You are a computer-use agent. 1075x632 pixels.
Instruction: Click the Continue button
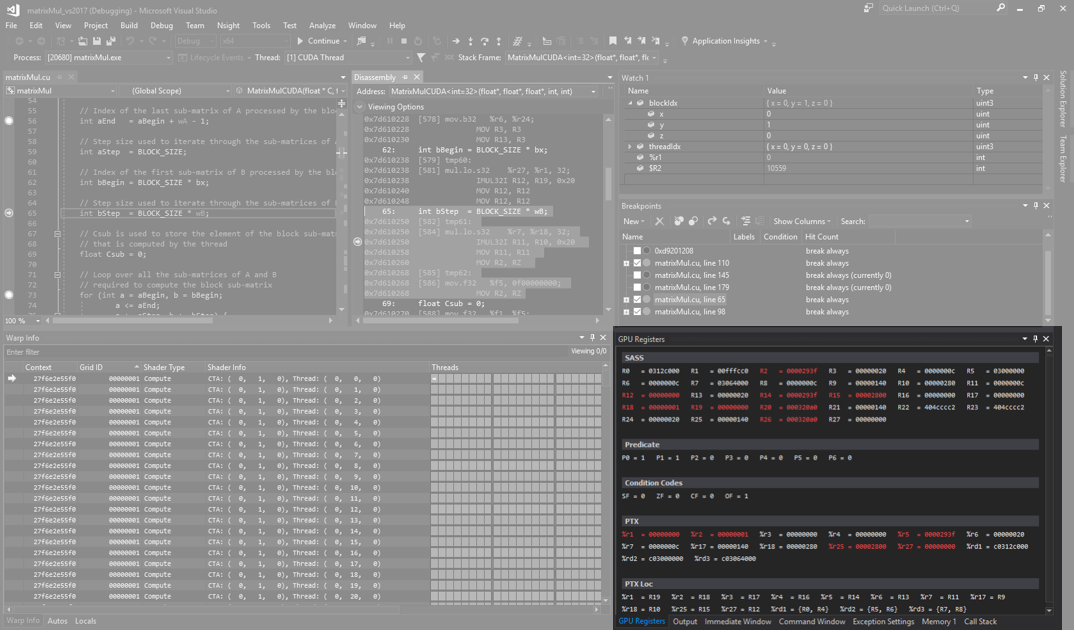(x=319, y=41)
